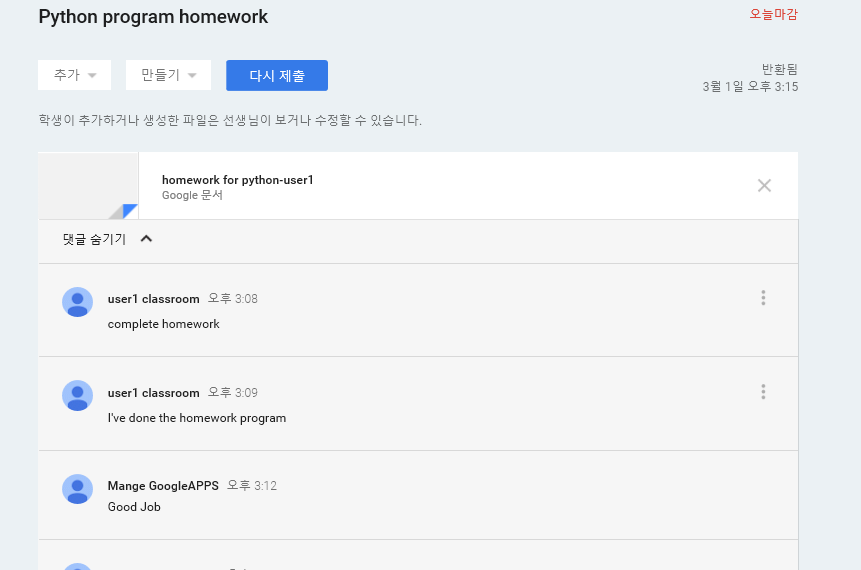Click avatar beside the 'complete homework' comment

click(x=77, y=302)
